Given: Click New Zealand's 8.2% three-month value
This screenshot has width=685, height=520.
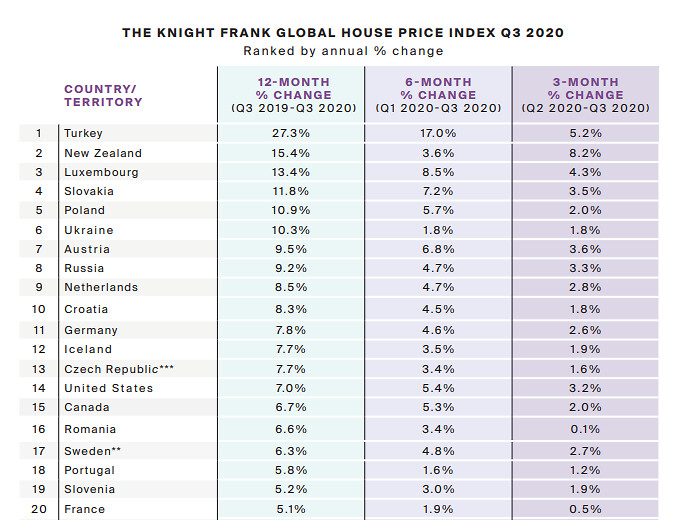Looking at the screenshot, I should tap(586, 153).
